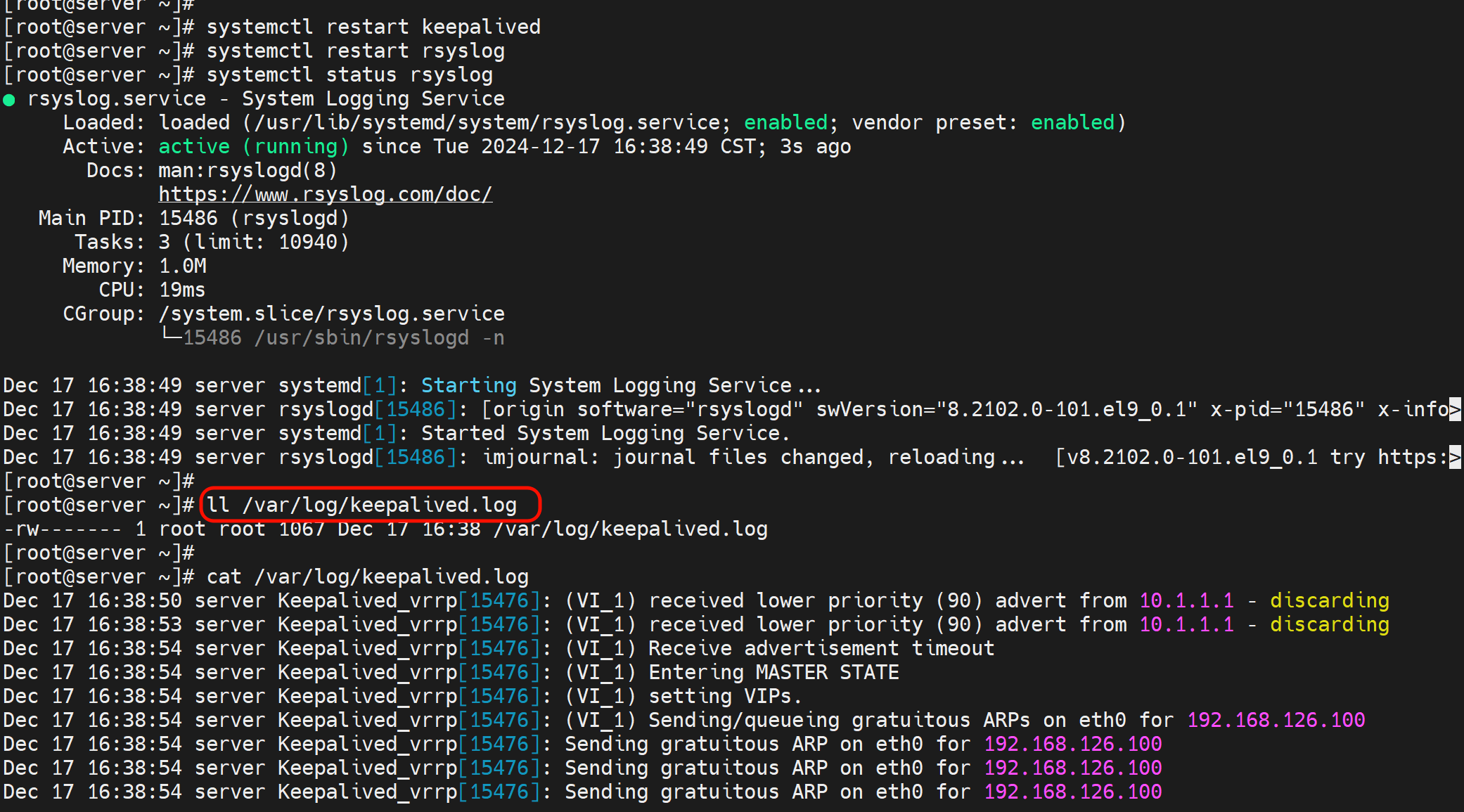Click the loaded unit path '/usr/lib/systemd/system/rsyslog.service'
Image resolution: width=1464 pixels, height=812 pixels.
tap(487, 122)
